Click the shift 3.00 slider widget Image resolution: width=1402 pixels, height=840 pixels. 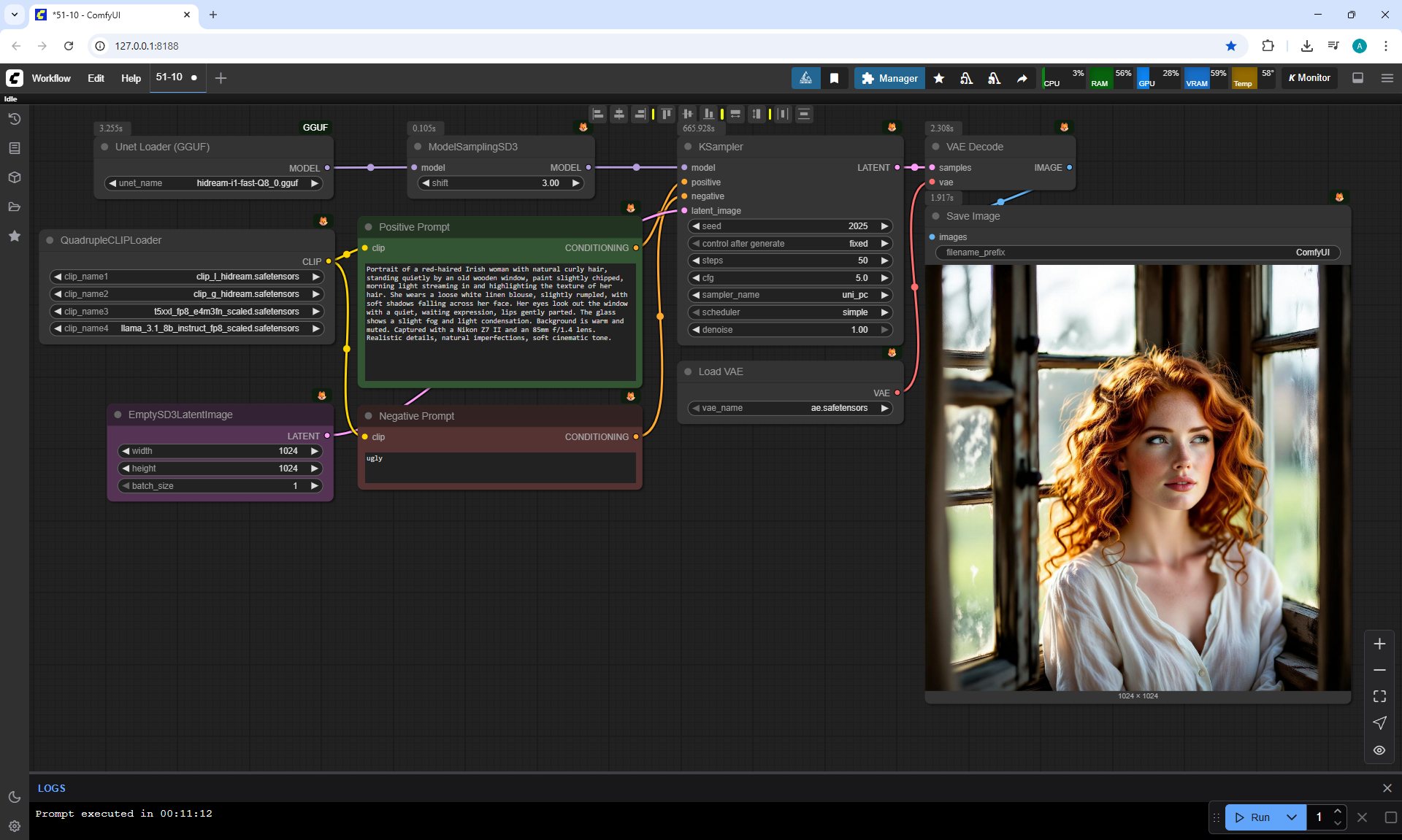coord(501,183)
